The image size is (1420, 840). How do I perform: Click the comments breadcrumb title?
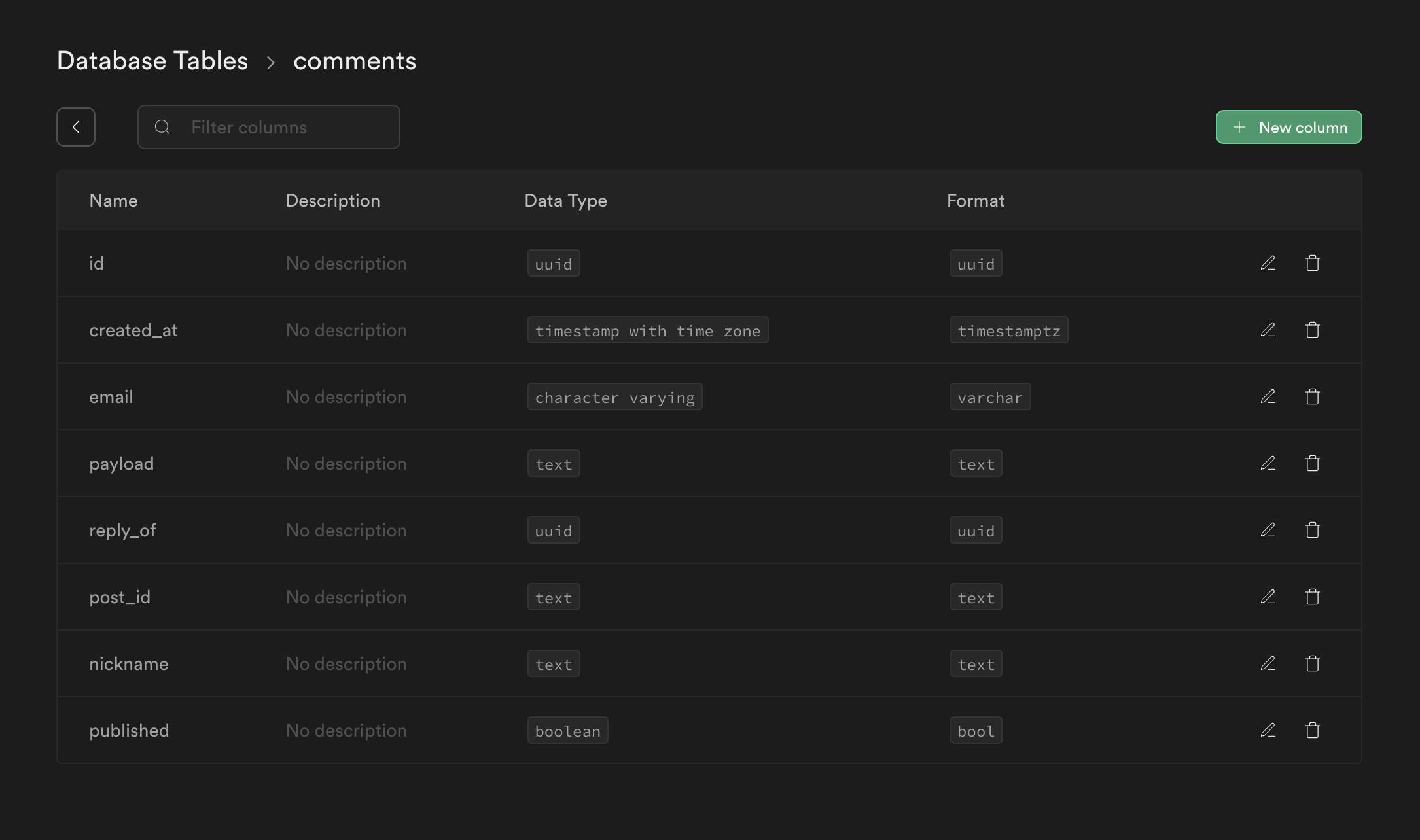coord(355,61)
